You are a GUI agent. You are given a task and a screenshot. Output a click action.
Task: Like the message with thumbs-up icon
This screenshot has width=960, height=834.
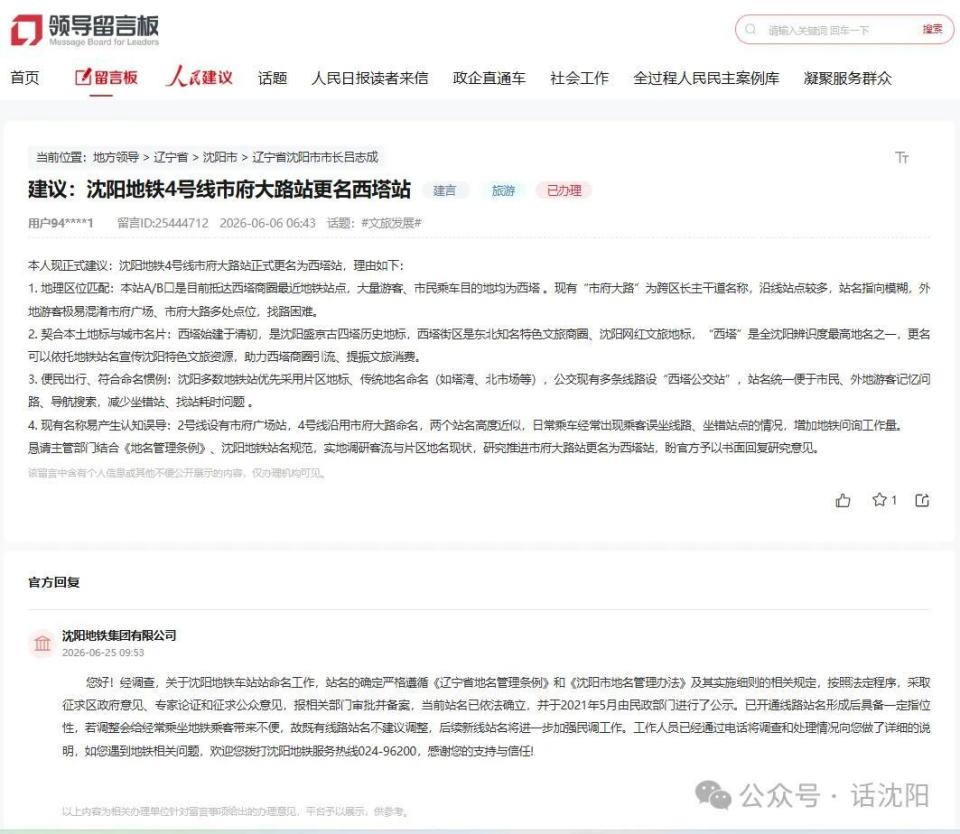pyautogui.click(x=843, y=500)
